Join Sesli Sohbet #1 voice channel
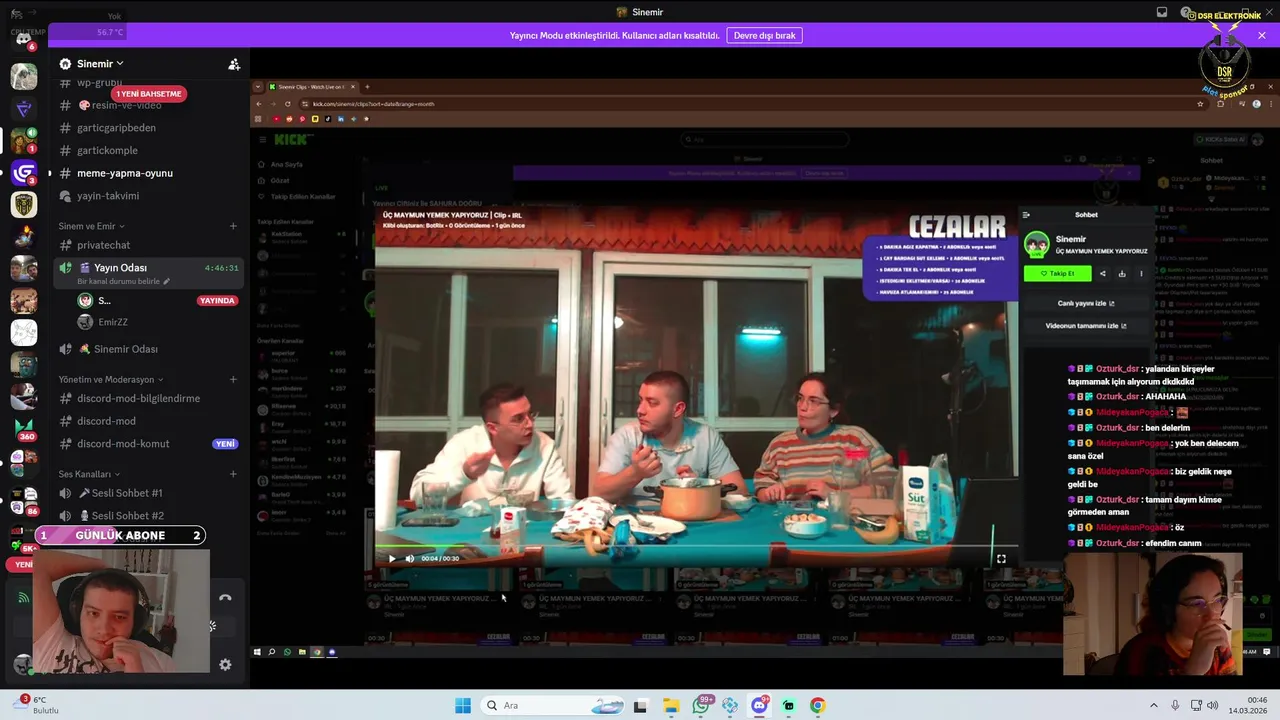1280x720 pixels. 126,493
